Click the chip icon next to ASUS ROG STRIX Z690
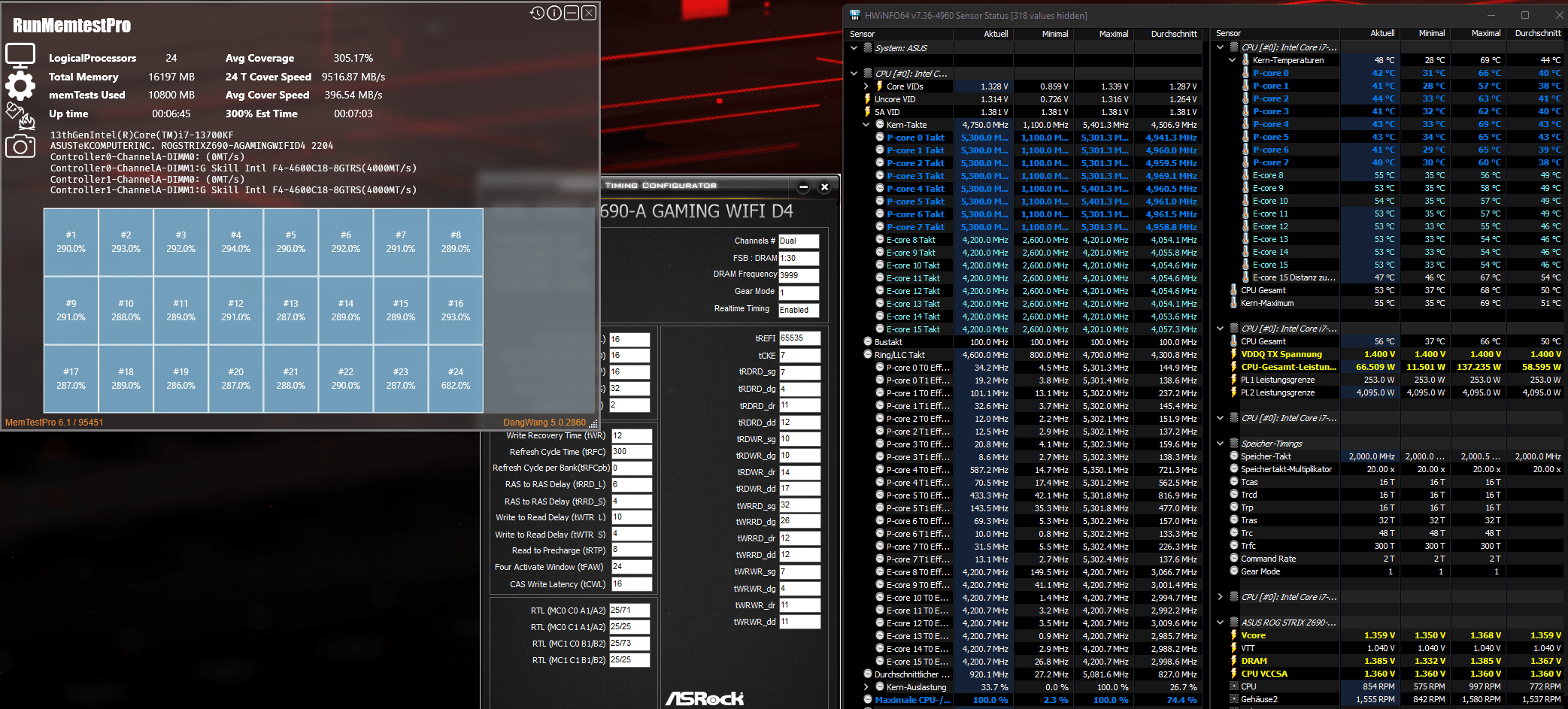The width and height of the screenshot is (1568, 709). pos(1234,623)
